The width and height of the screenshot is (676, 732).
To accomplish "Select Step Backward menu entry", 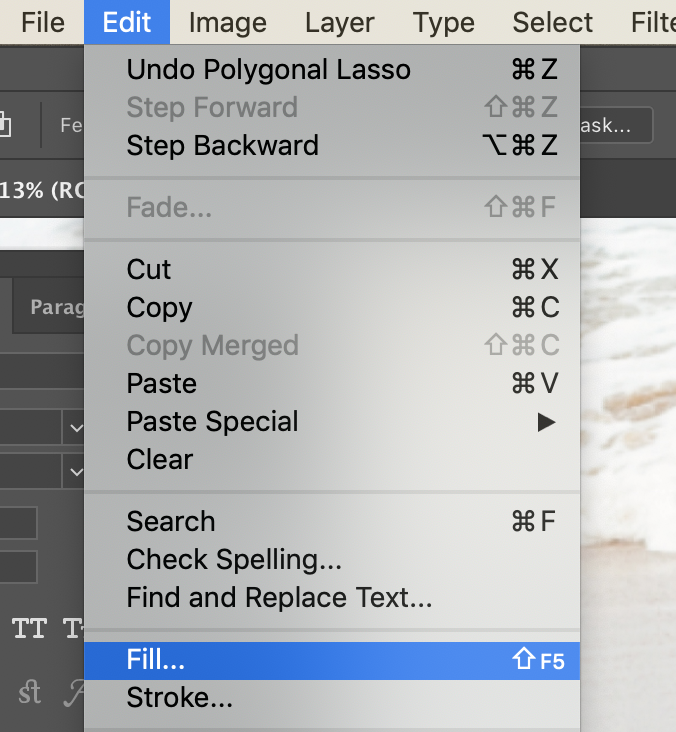I will [x=222, y=146].
